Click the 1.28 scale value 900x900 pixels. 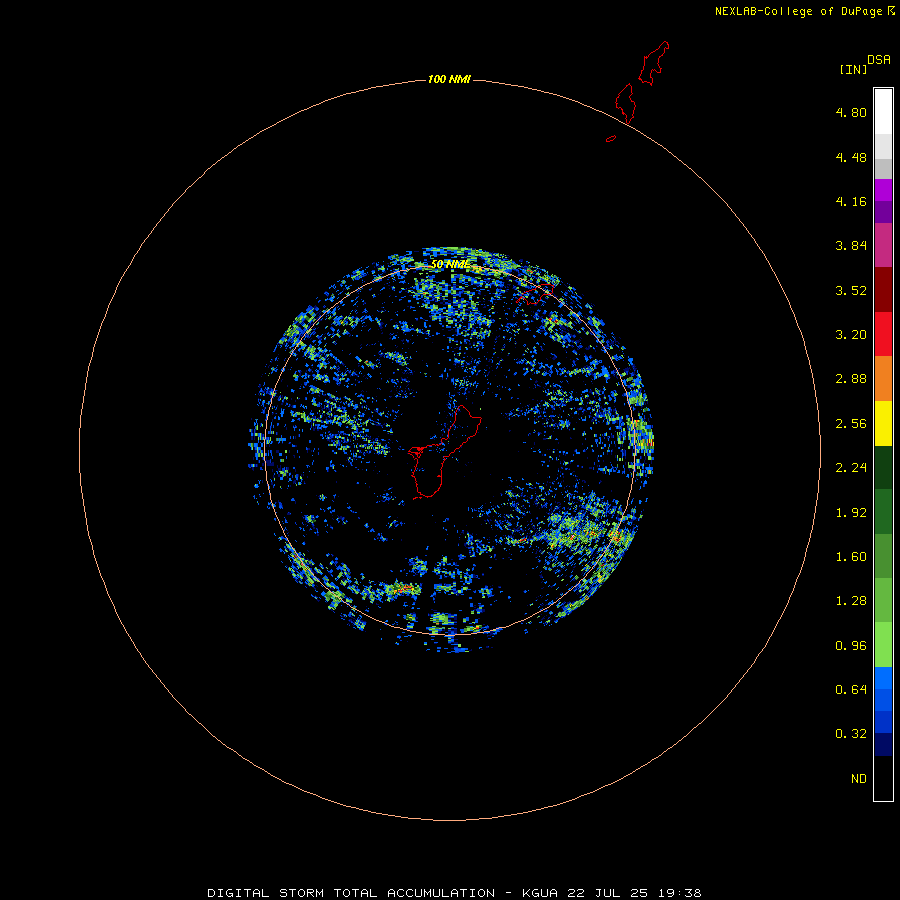coord(851,601)
